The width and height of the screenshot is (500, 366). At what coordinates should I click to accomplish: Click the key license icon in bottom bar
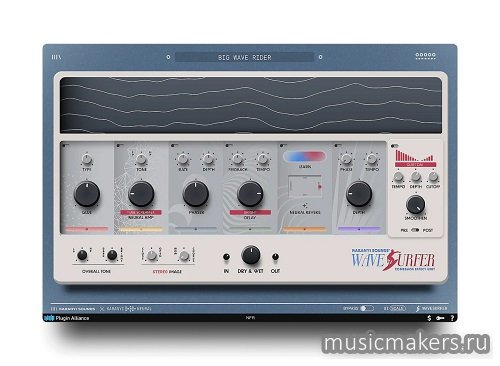[x=440, y=318]
